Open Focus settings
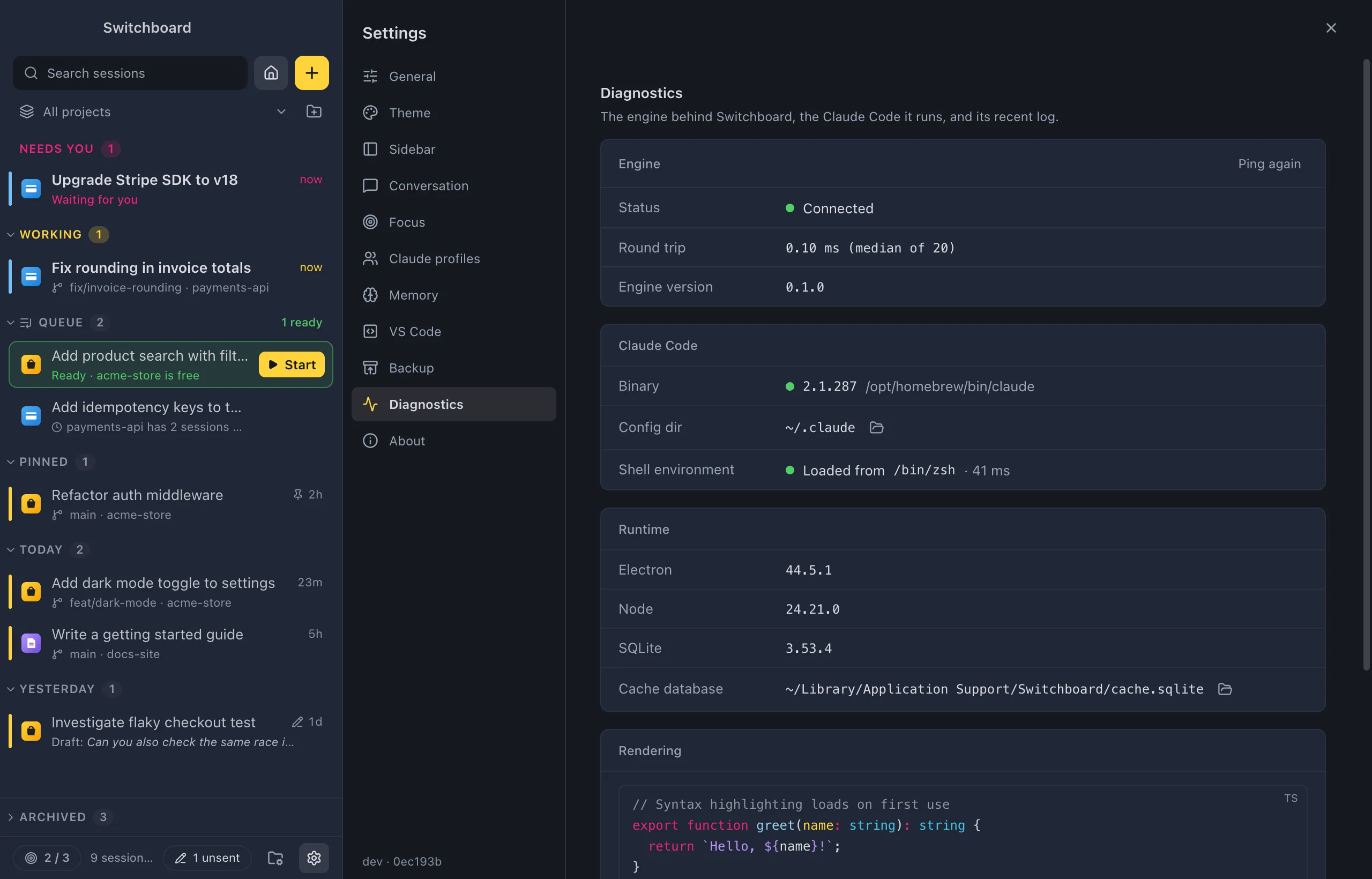Viewport: 1372px width, 879px height. [x=454, y=222]
